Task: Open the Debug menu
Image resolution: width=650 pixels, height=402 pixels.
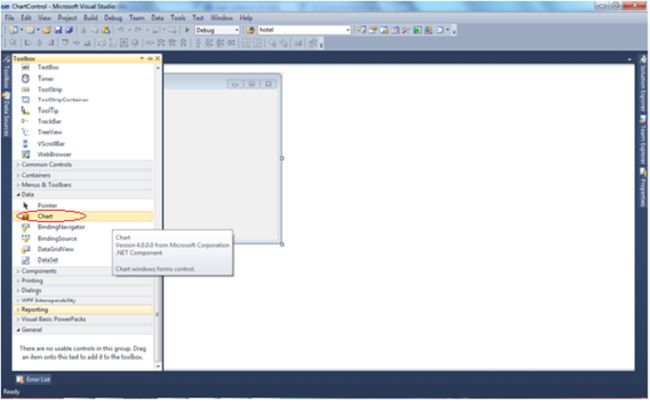Action: click(113, 18)
